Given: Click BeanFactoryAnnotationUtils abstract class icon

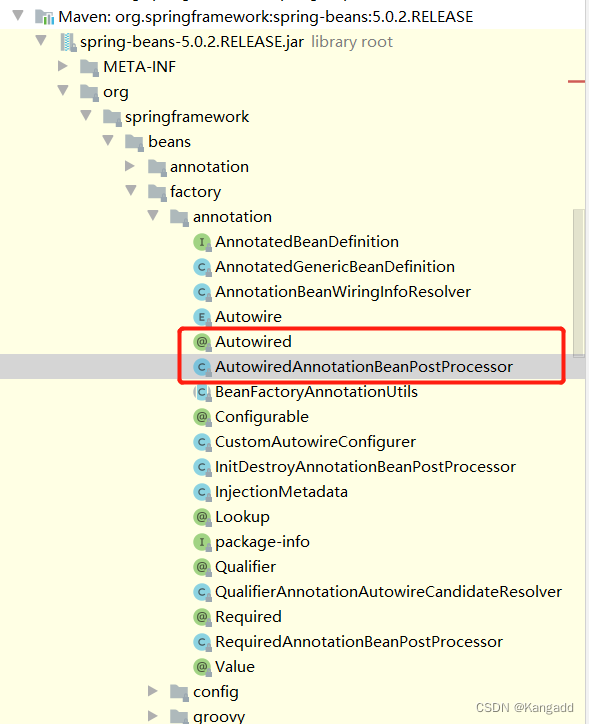Looking at the screenshot, I should (x=202, y=392).
